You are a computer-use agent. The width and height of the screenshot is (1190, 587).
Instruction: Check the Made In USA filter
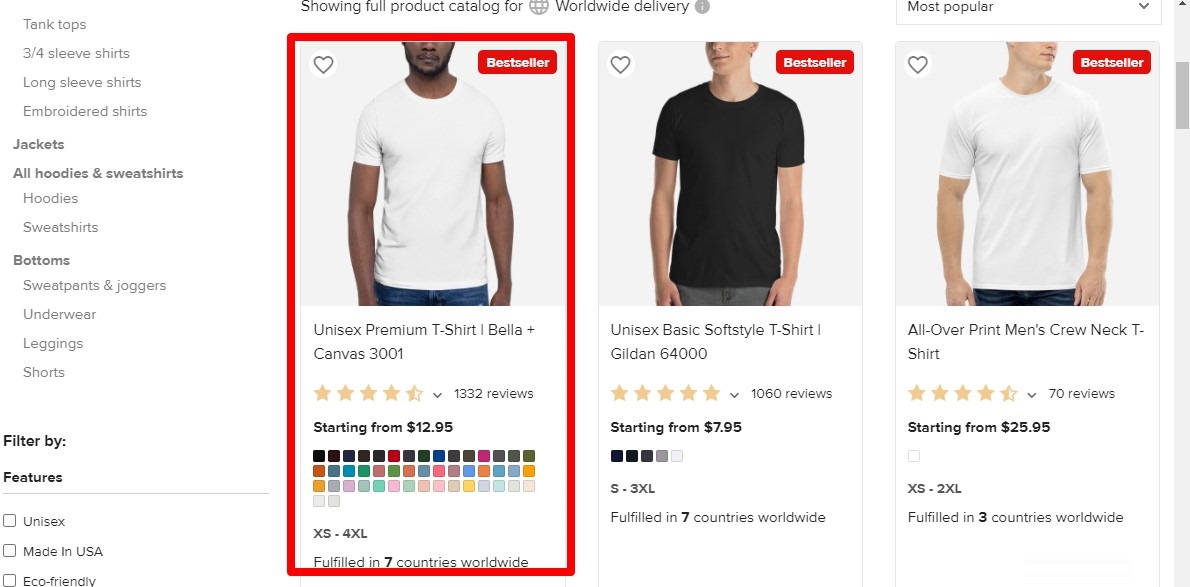(10, 551)
